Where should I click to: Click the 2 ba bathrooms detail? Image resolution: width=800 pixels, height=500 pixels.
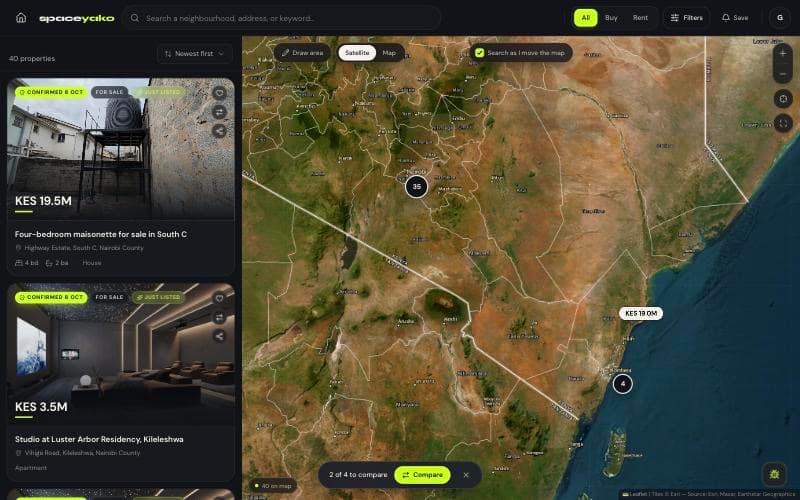[57, 263]
